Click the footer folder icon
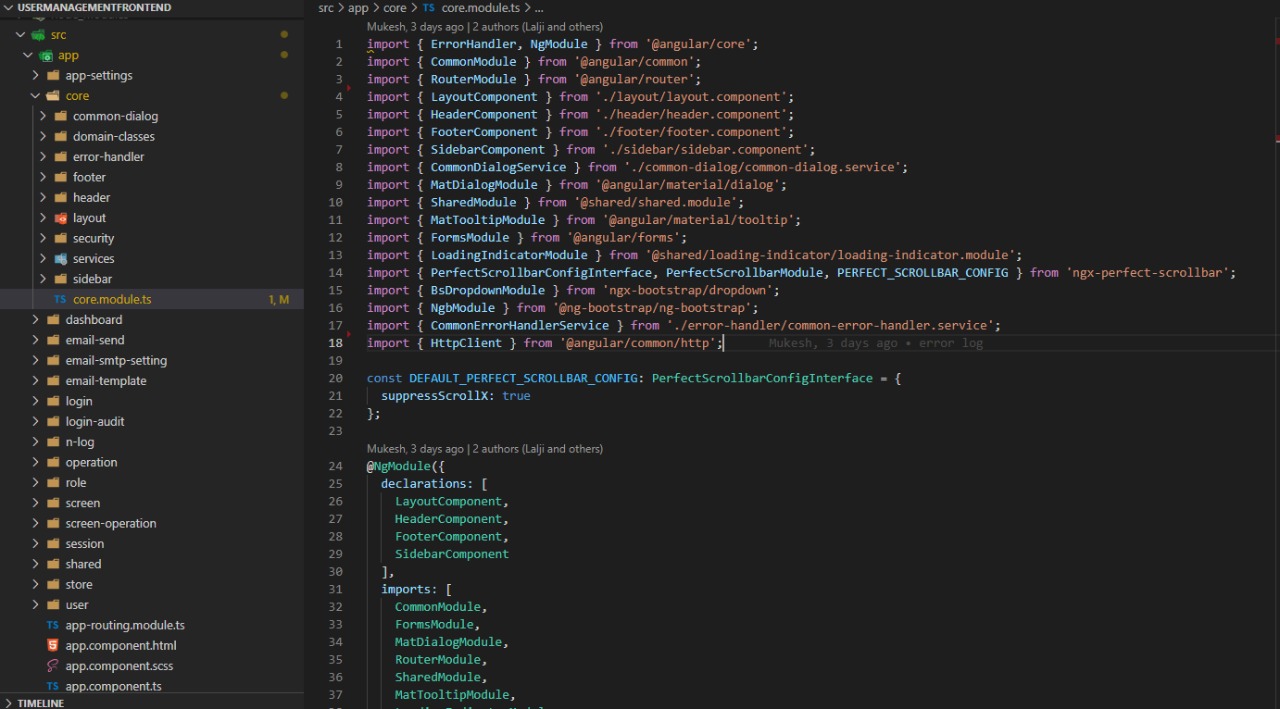Image resolution: width=1280 pixels, height=709 pixels. click(x=60, y=177)
